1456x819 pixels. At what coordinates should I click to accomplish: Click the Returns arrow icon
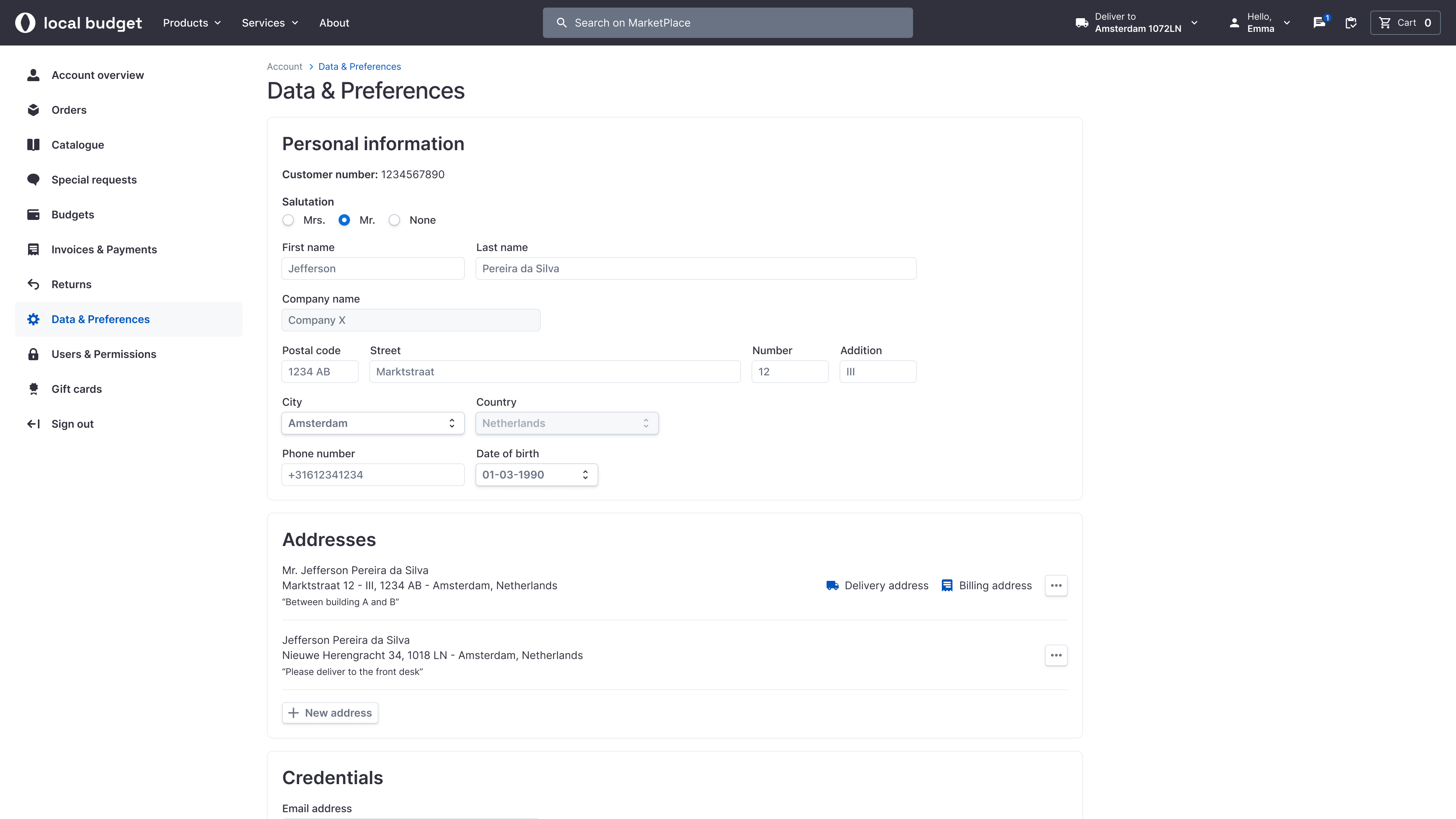[33, 284]
